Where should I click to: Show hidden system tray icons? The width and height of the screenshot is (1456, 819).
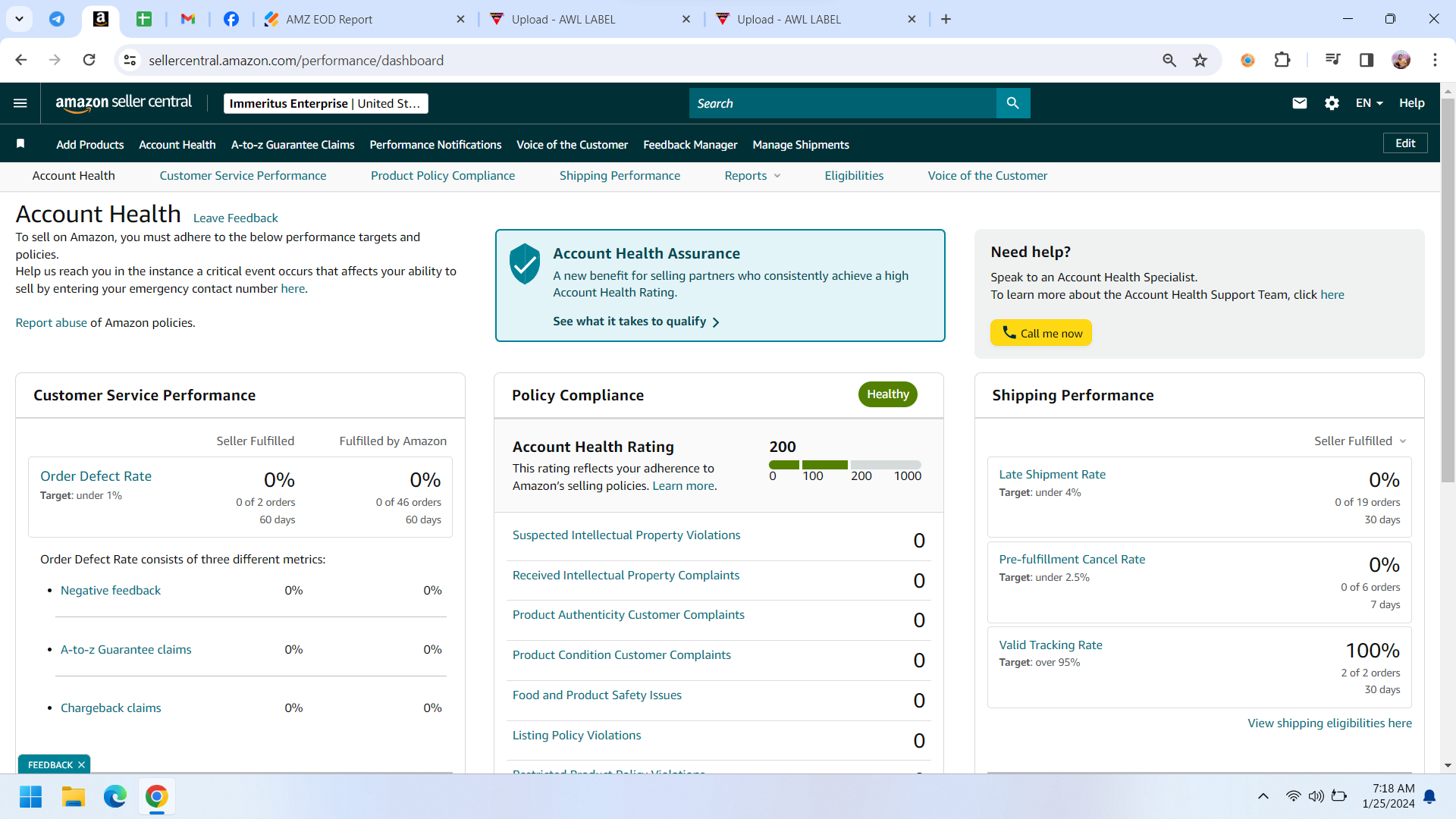pyautogui.click(x=1263, y=796)
